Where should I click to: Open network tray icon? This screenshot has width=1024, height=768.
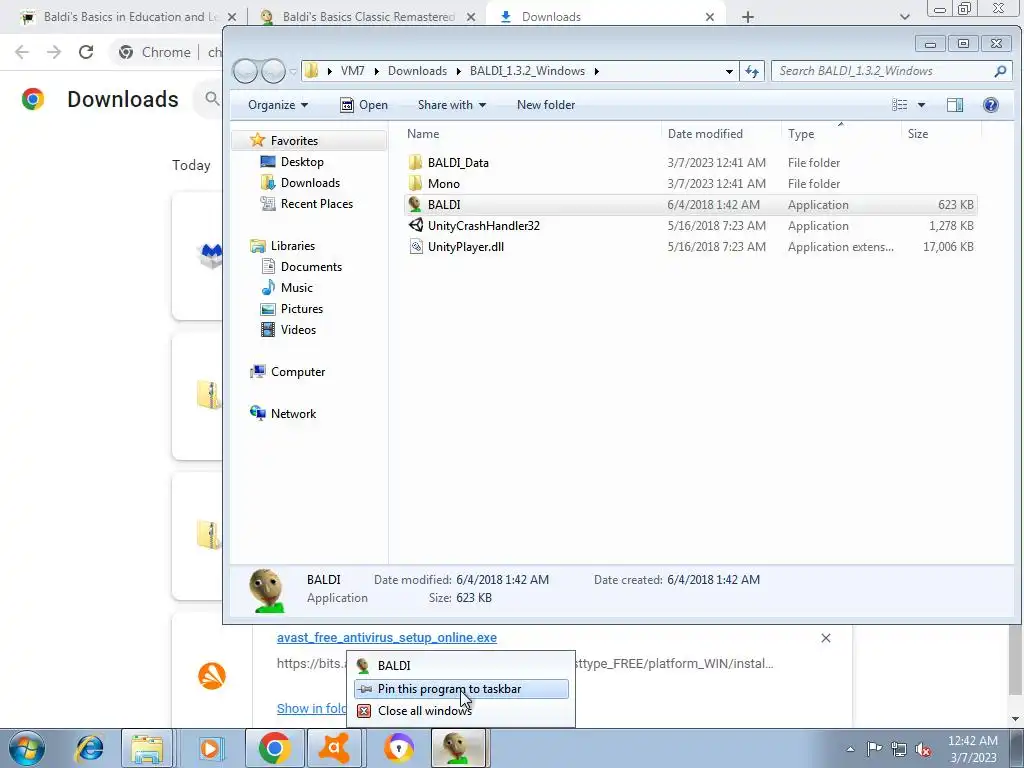tap(899, 748)
